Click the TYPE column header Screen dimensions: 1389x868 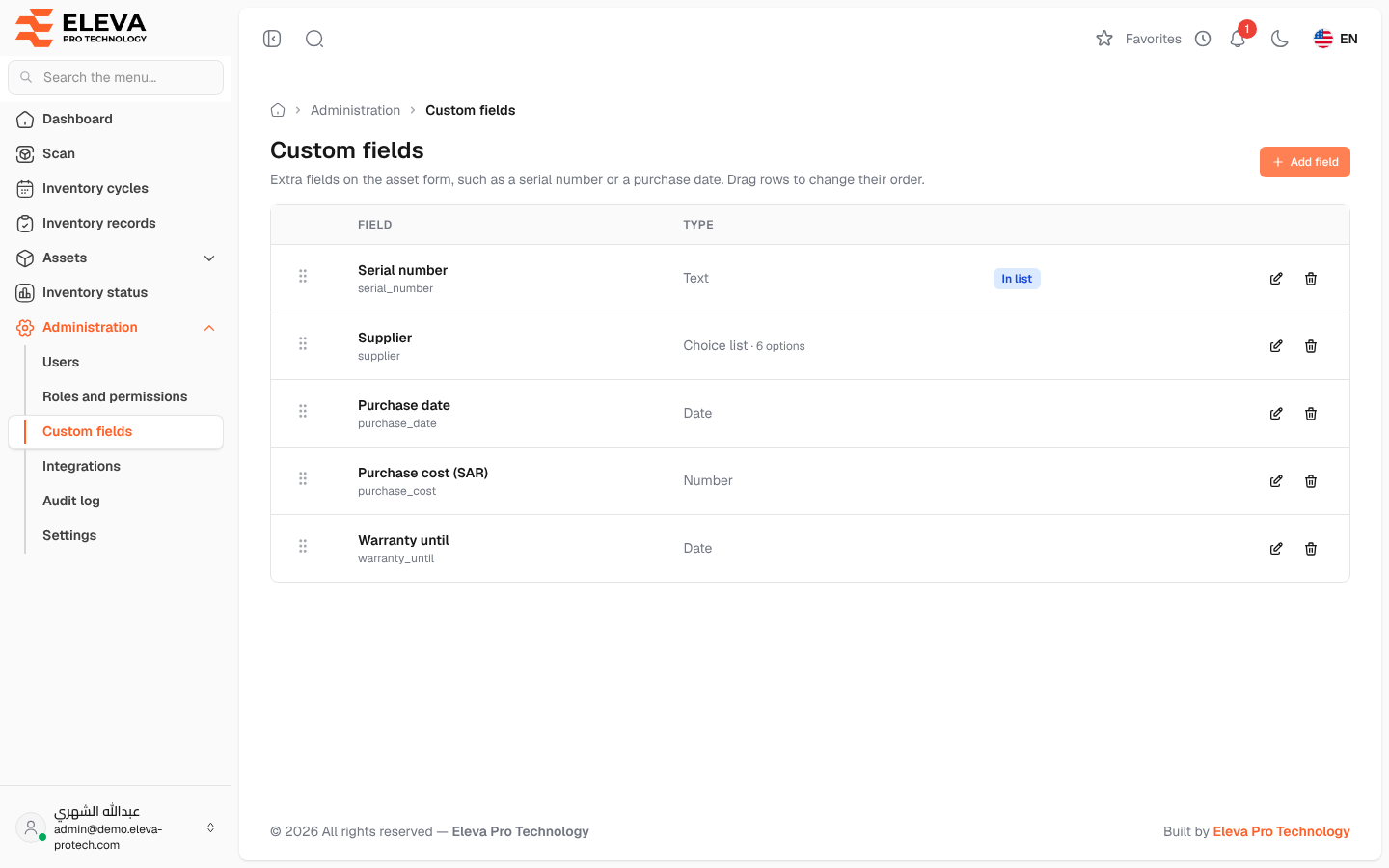pyautogui.click(x=698, y=225)
